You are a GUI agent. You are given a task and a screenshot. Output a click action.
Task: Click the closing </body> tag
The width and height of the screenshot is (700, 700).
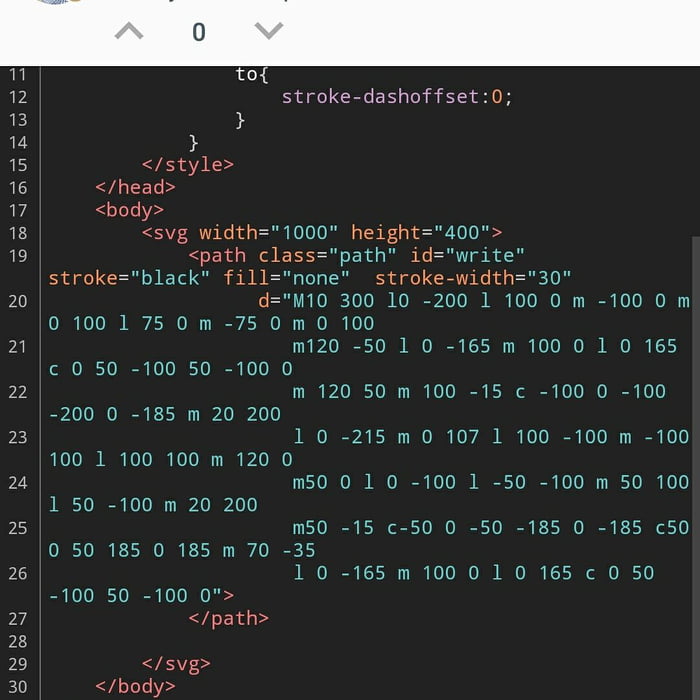point(135,686)
